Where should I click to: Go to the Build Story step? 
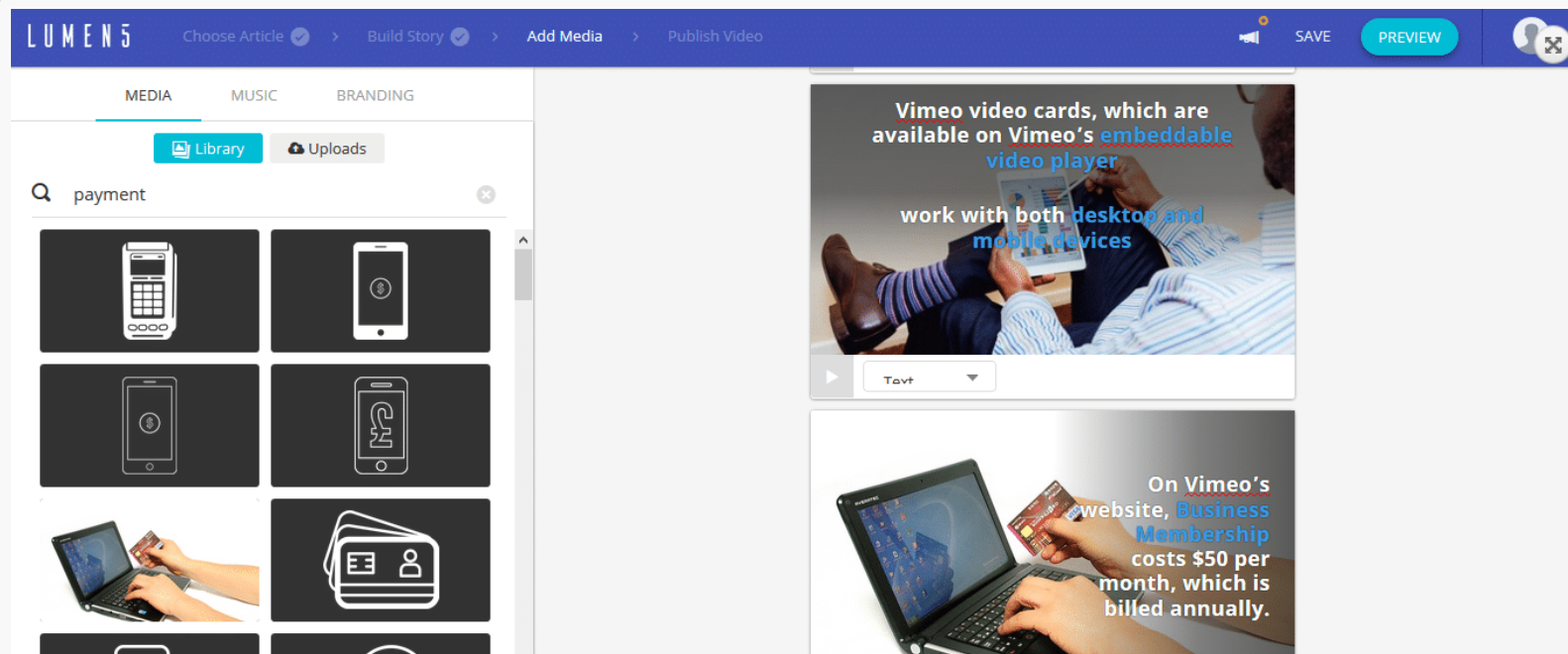[417, 37]
